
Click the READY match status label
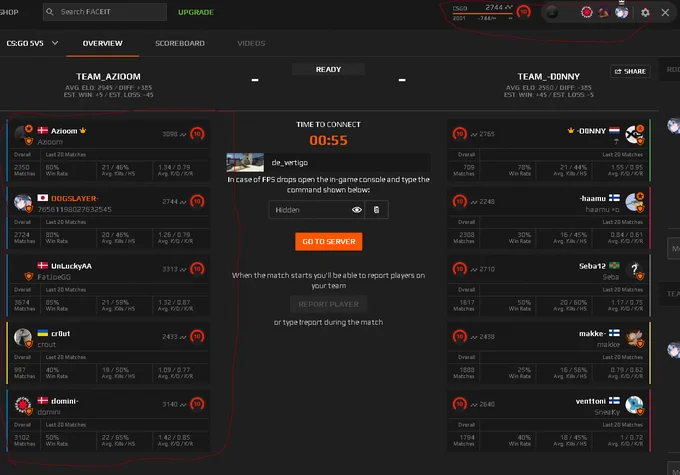click(328, 69)
